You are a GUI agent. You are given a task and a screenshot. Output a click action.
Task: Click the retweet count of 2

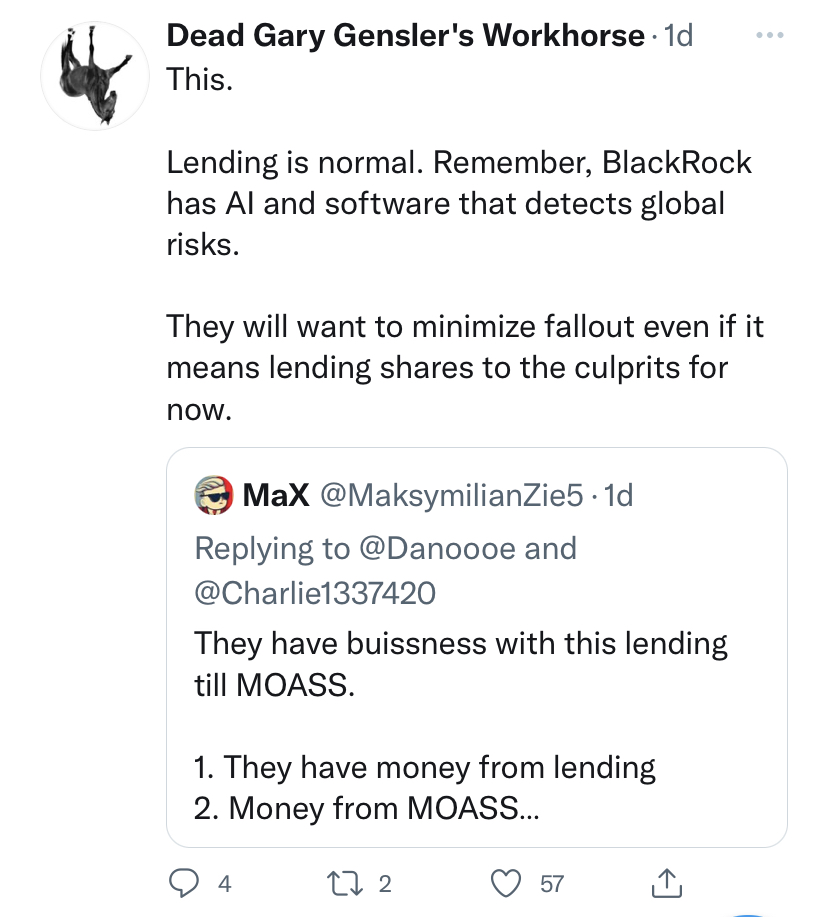[x=385, y=884]
